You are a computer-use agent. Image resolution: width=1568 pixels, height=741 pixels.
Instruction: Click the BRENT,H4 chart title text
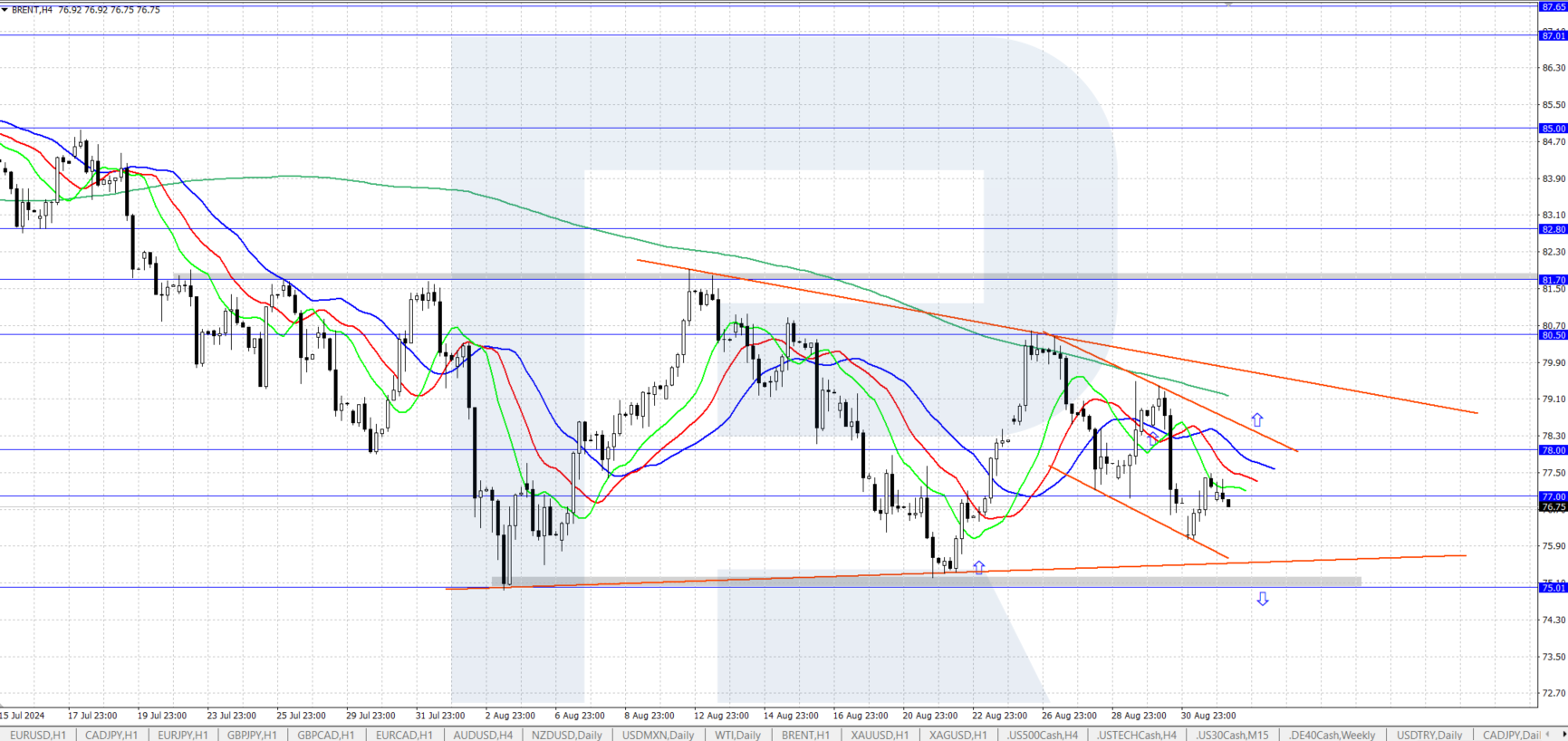[x=32, y=10]
